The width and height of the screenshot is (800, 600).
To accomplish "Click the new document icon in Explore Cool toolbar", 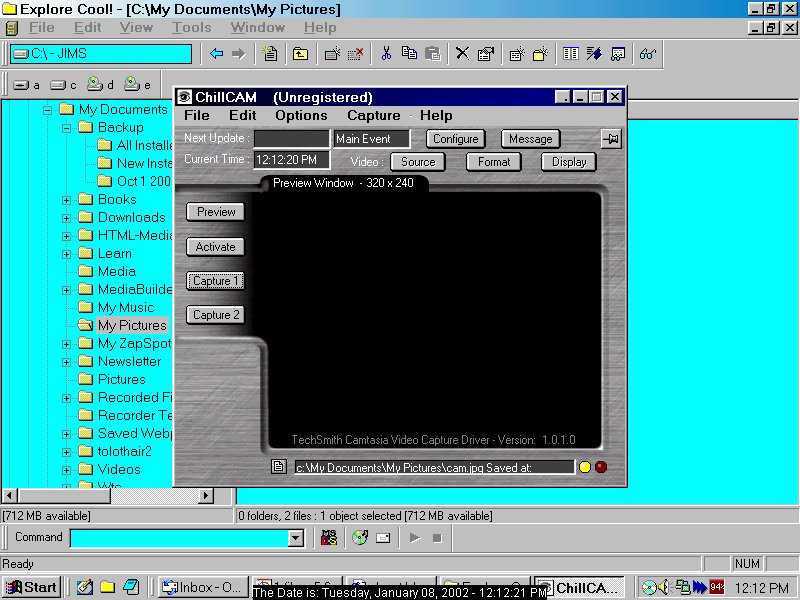I will [x=269, y=54].
